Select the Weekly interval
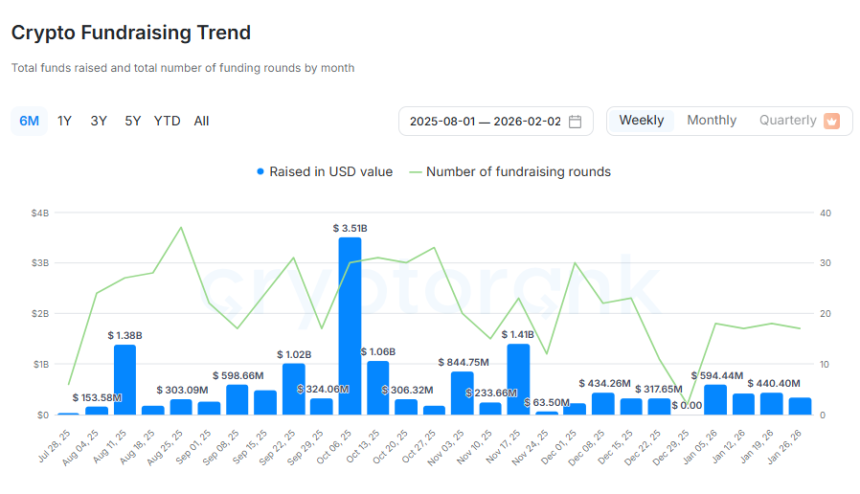 [641, 121]
